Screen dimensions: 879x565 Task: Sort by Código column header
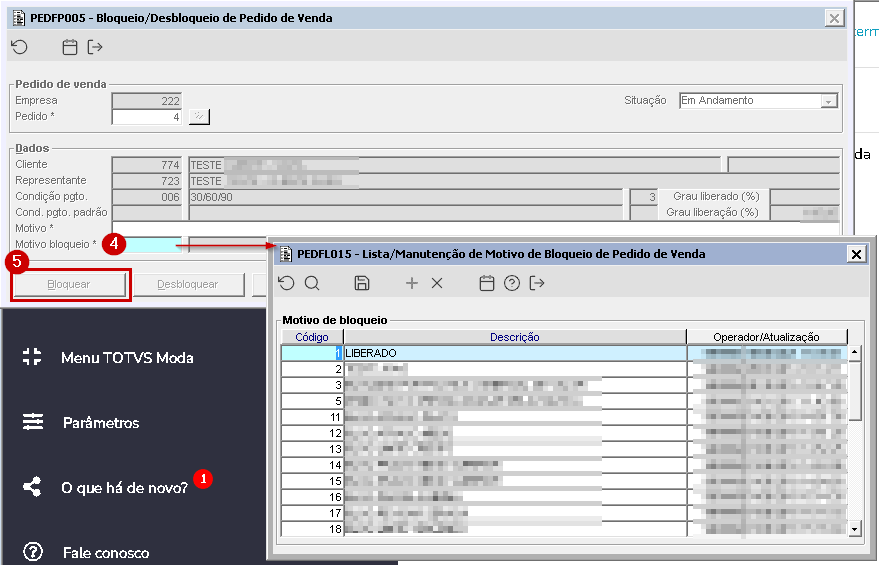pos(312,337)
